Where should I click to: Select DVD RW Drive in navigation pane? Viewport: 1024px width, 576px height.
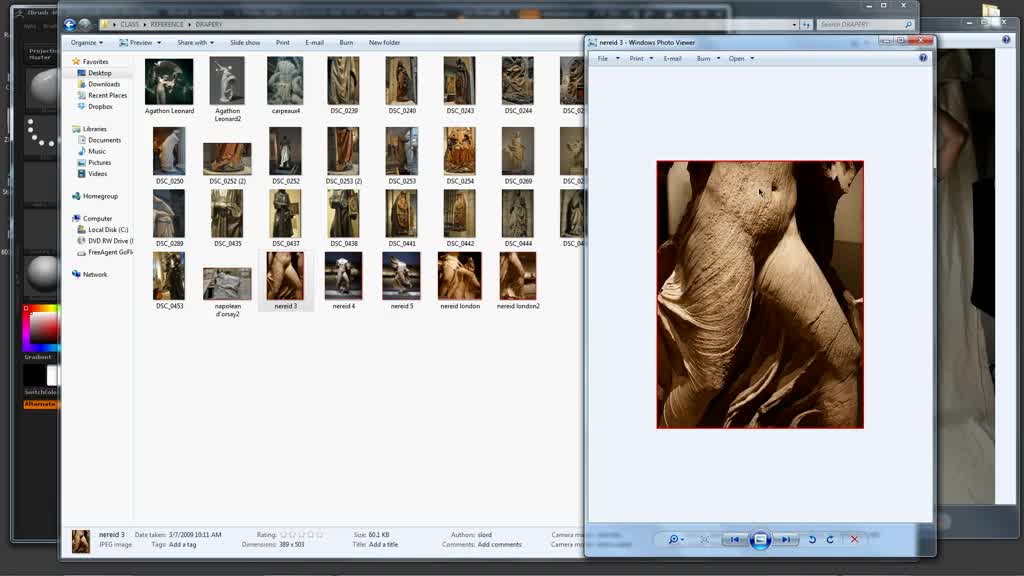click(x=108, y=241)
